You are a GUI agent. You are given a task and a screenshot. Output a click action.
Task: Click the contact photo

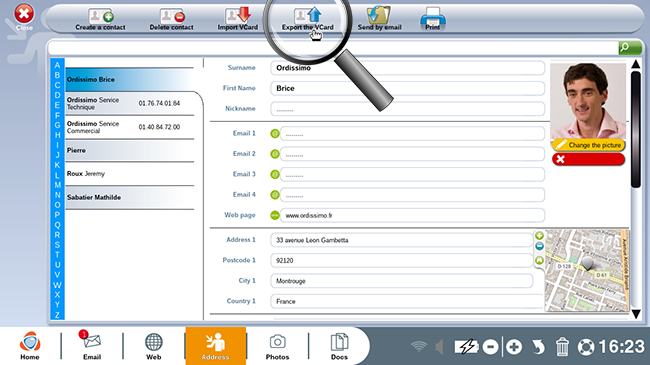(x=588, y=101)
